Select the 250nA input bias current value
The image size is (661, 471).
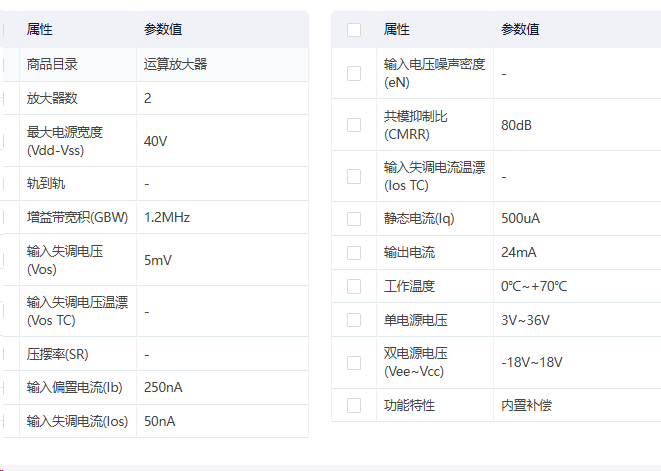coord(163,388)
